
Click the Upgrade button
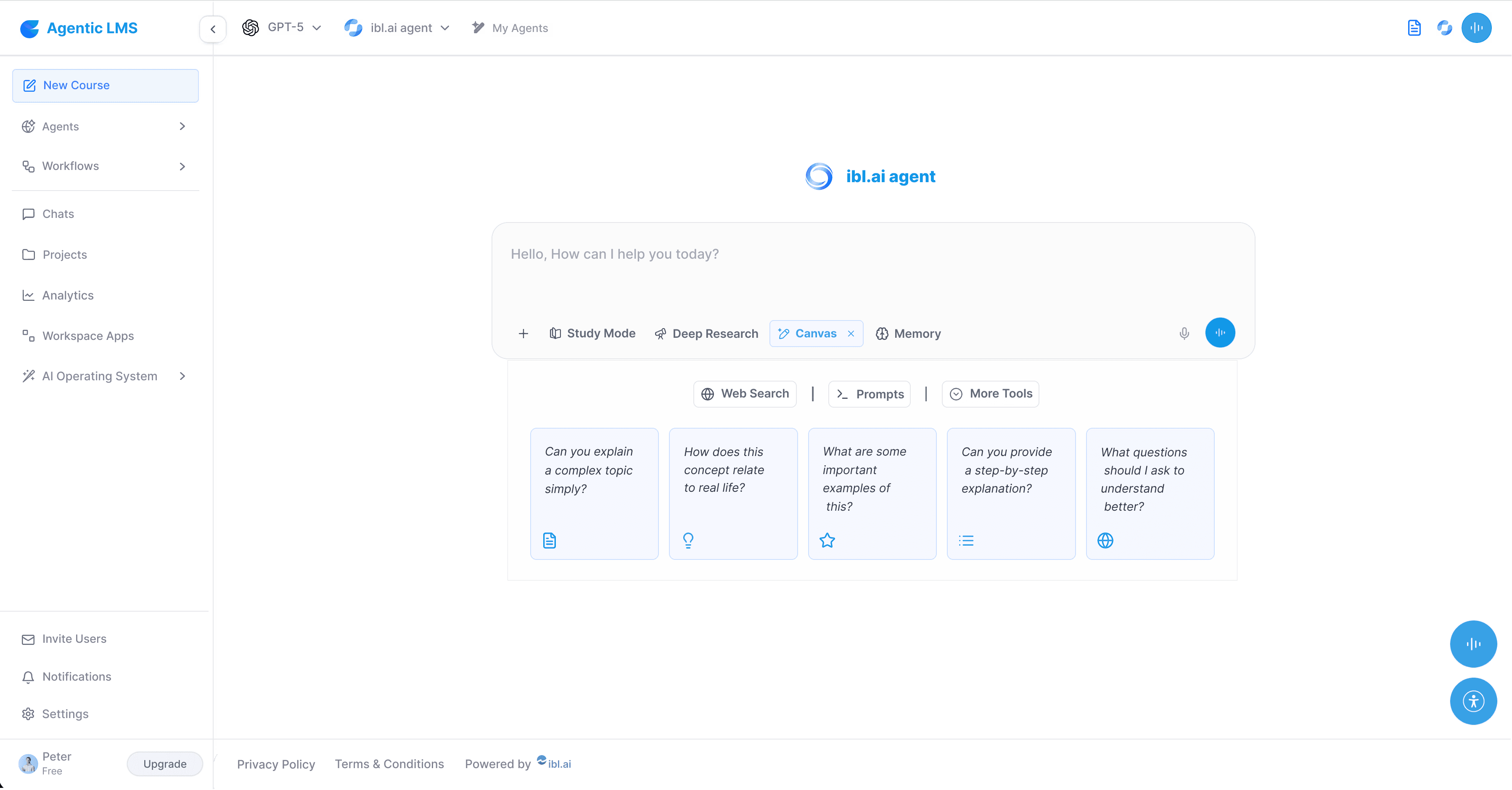pos(164,763)
